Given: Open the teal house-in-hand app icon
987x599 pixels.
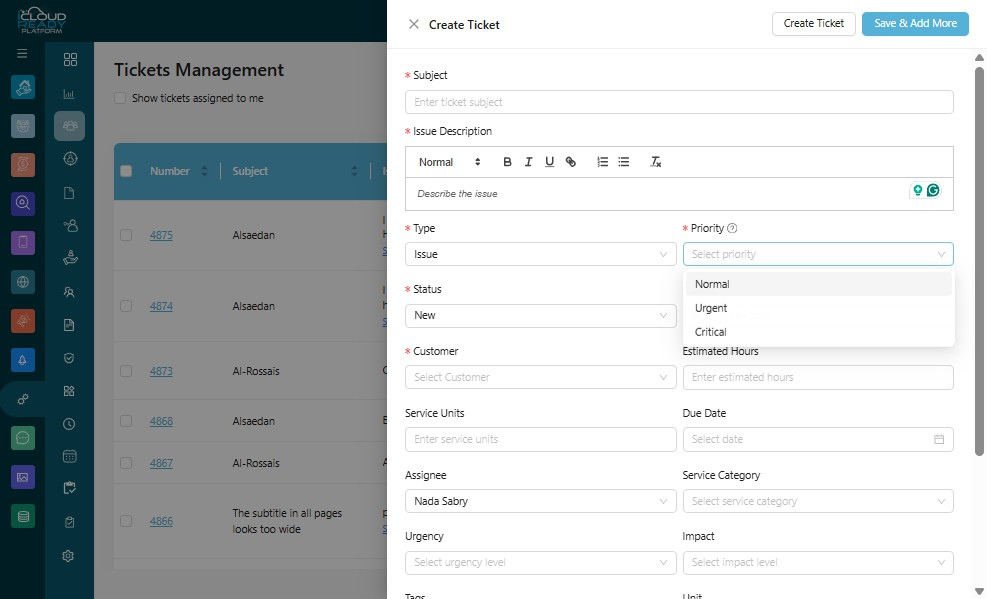Looking at the screenshot, I should (x=23, y=87).
